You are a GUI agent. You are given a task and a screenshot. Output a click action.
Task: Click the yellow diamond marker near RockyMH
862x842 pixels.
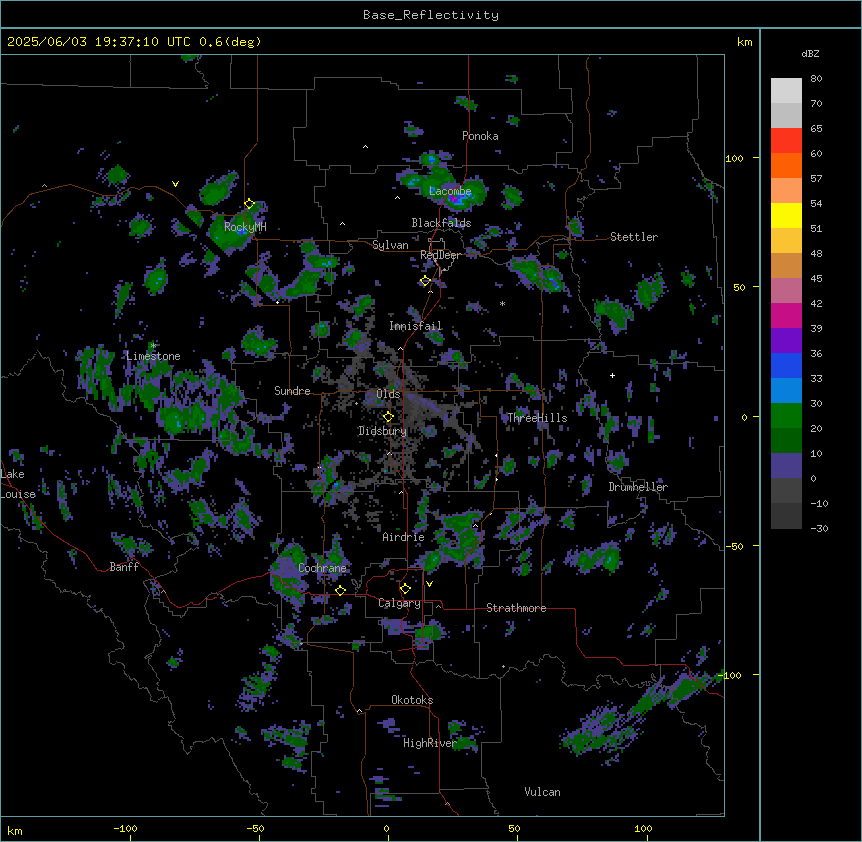coord(249,204)
